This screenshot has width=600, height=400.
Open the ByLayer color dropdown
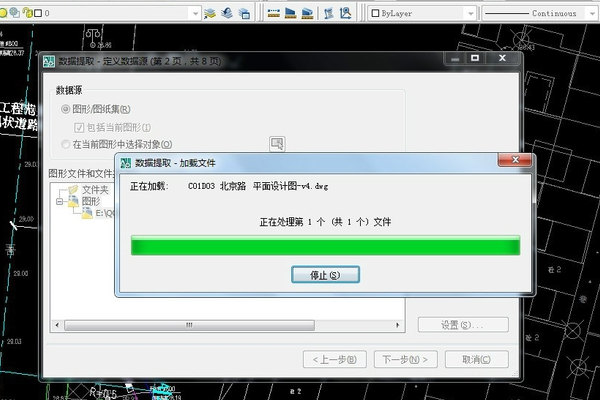click(x=471, y=13)
